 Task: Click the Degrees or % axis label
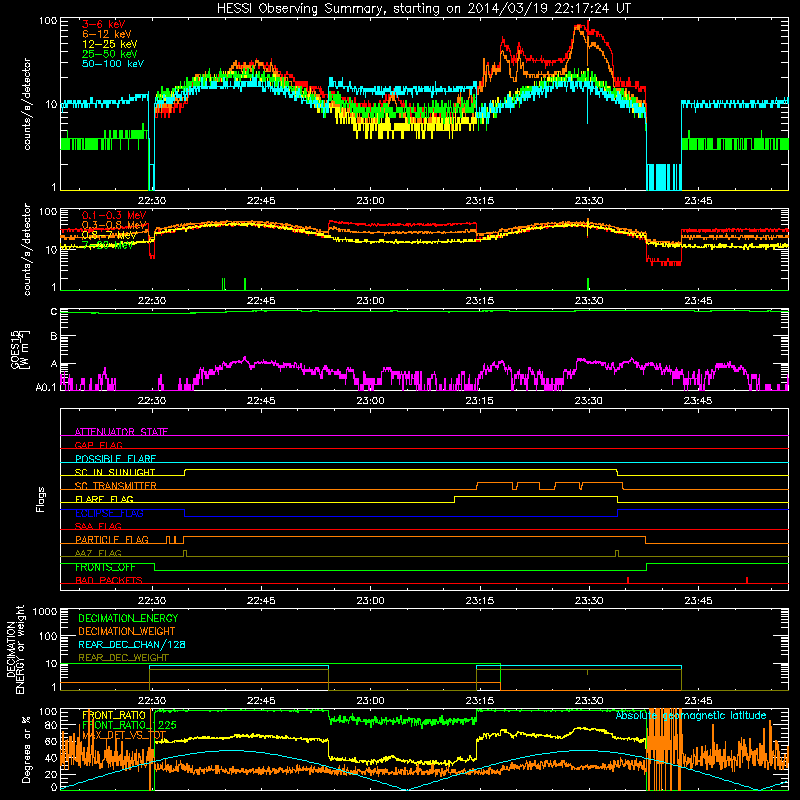(25, 749)
